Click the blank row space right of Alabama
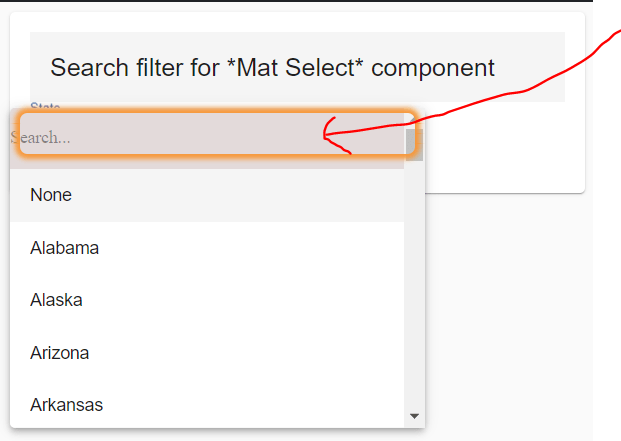The height and width of the screenshot is (441, 621). click(x=251, y=248)
